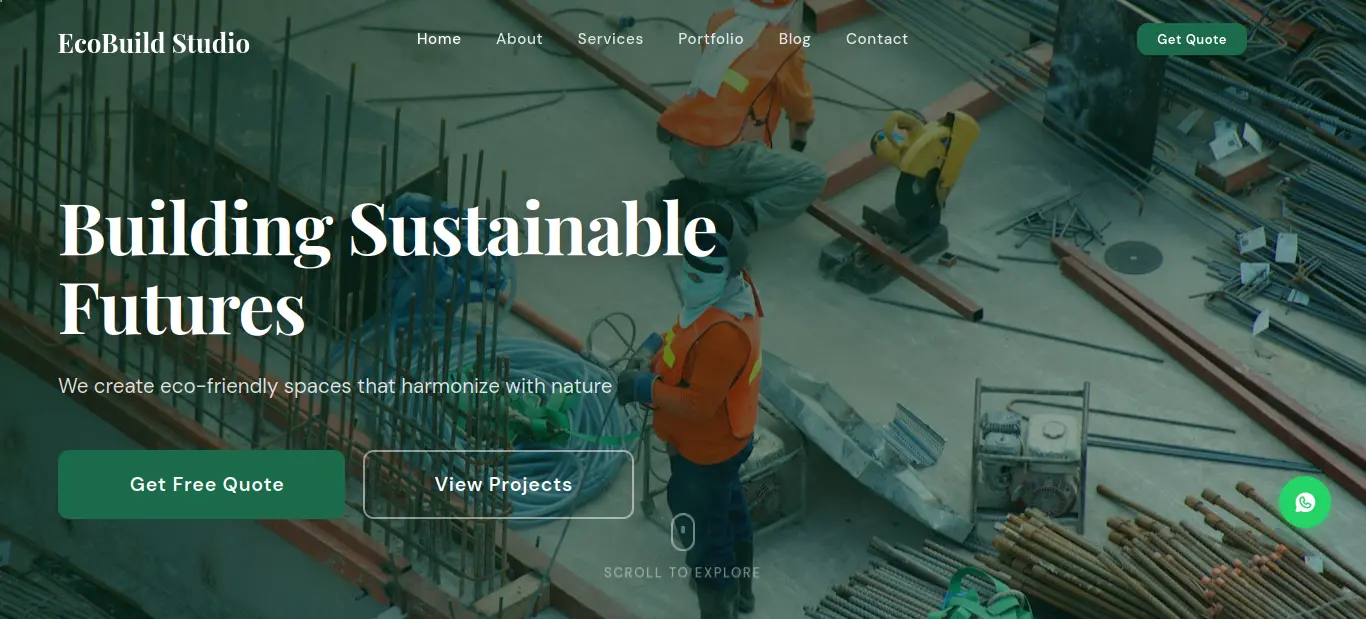Click the Futures line of the headline
The width and height of the screenshot is (1366, 619).
point(182,308)
